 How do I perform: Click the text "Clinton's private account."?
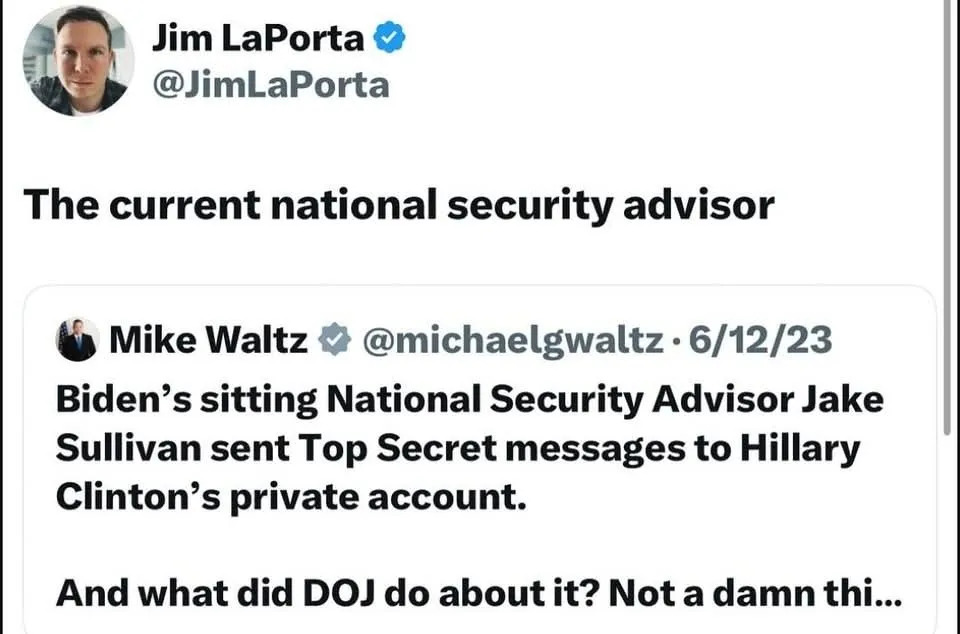click(290, 496)
